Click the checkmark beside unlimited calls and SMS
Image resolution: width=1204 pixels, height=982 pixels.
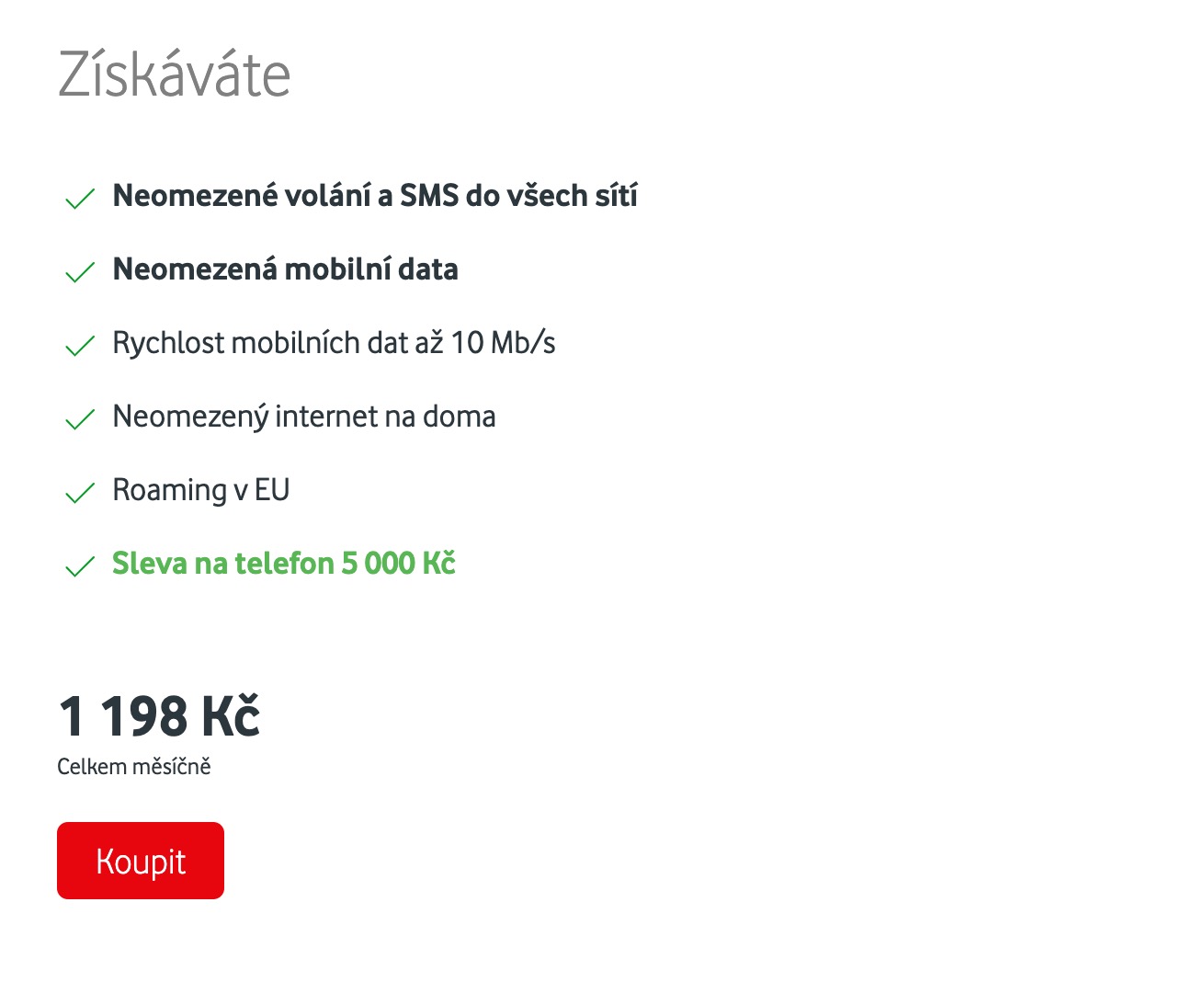coord(81,199)
